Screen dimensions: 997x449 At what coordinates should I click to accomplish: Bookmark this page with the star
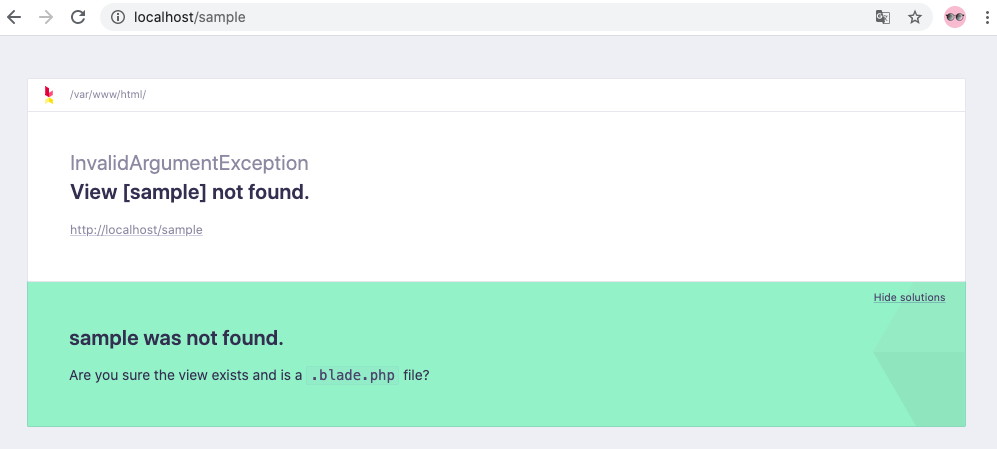click(914, 17)
